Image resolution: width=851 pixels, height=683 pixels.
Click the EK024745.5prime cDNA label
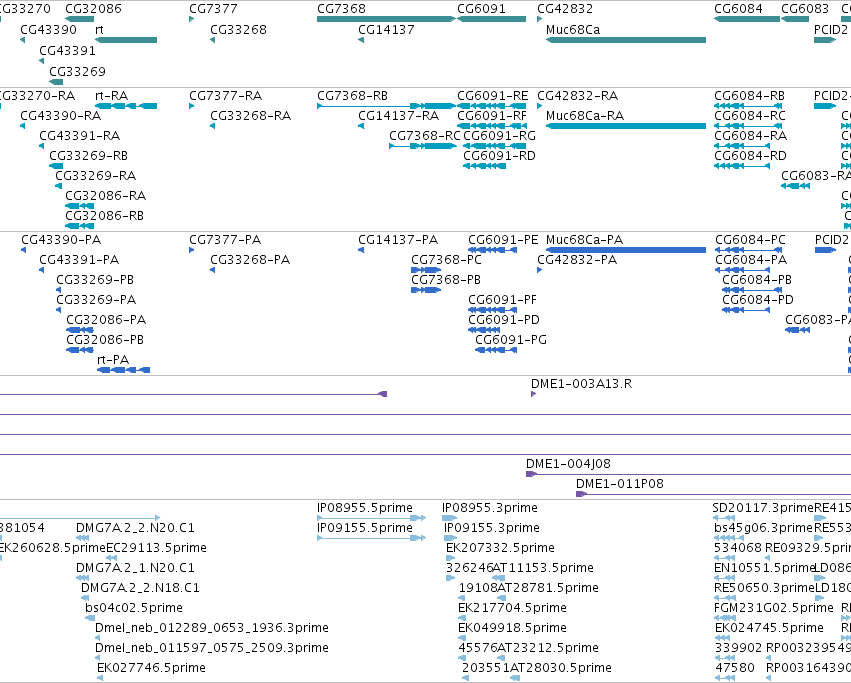770,628
